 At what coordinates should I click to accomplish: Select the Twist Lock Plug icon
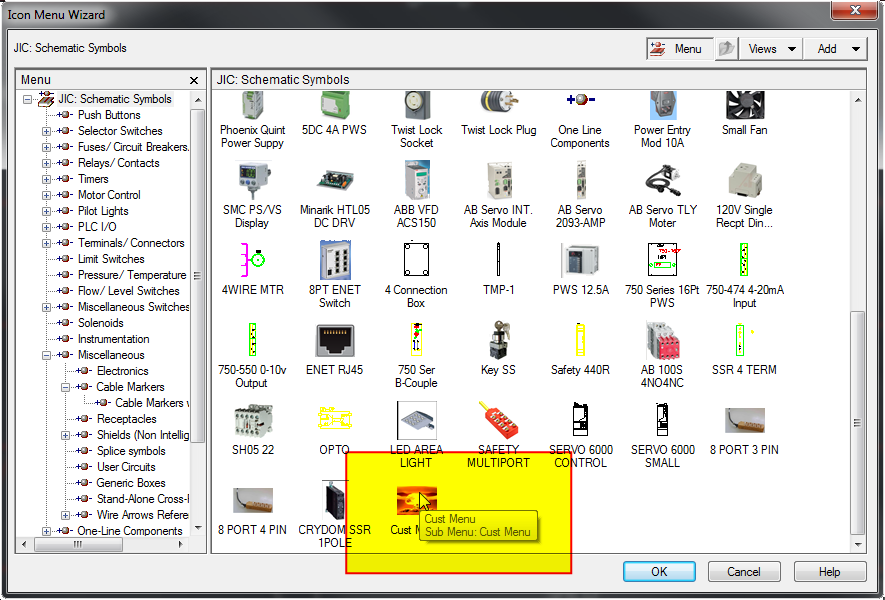(x=498, y=104)
